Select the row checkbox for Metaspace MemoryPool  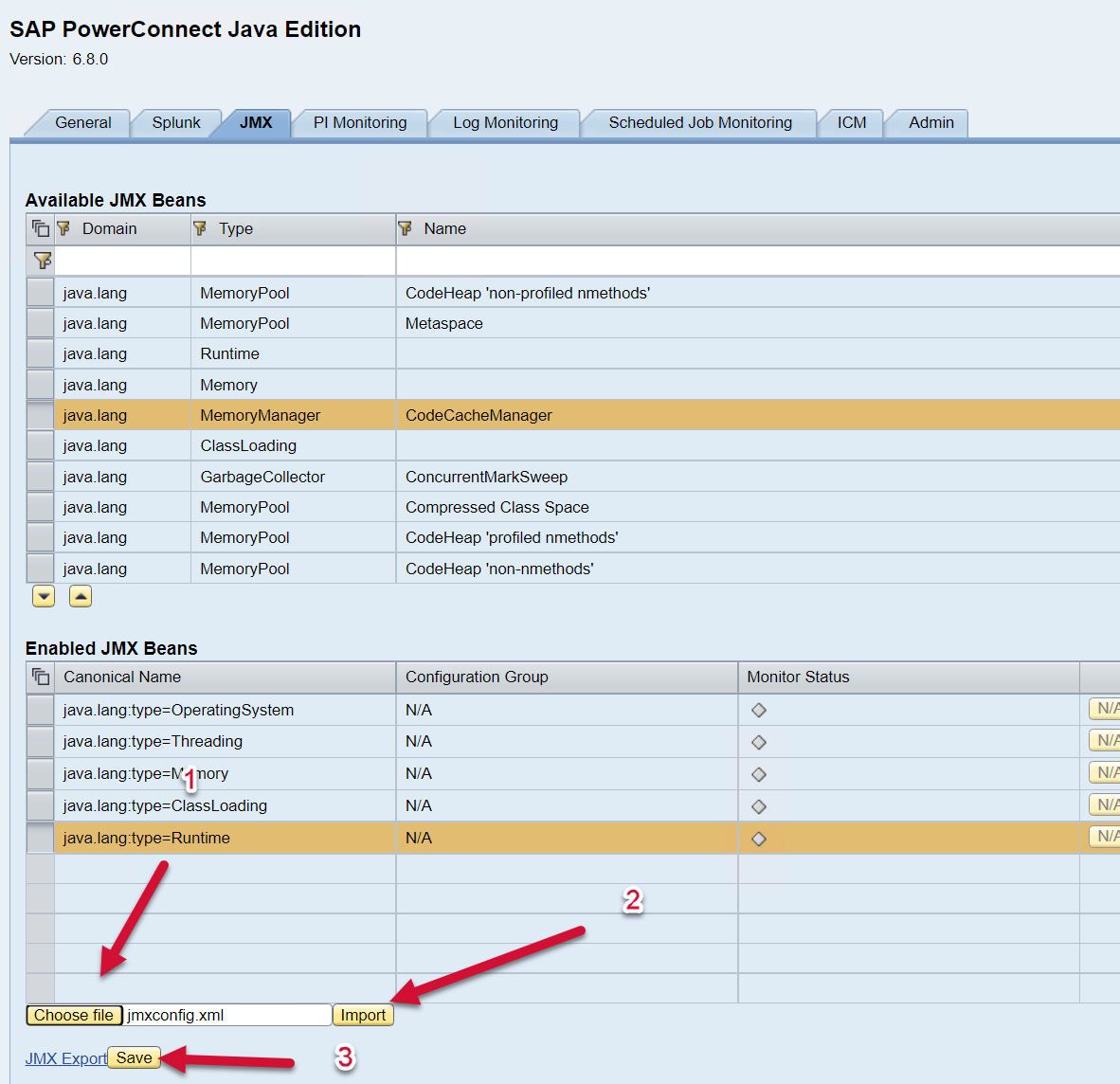pyautogui.click(x=40, y=323)
